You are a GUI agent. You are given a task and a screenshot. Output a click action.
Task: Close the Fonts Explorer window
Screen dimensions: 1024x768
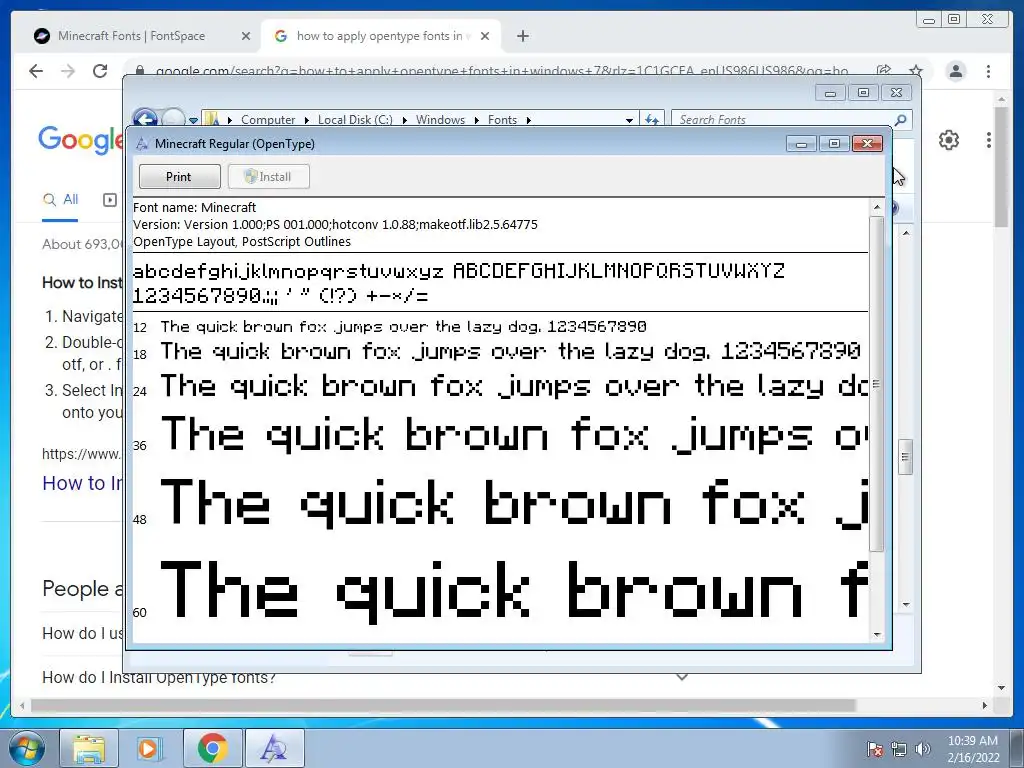coord(896,93)
